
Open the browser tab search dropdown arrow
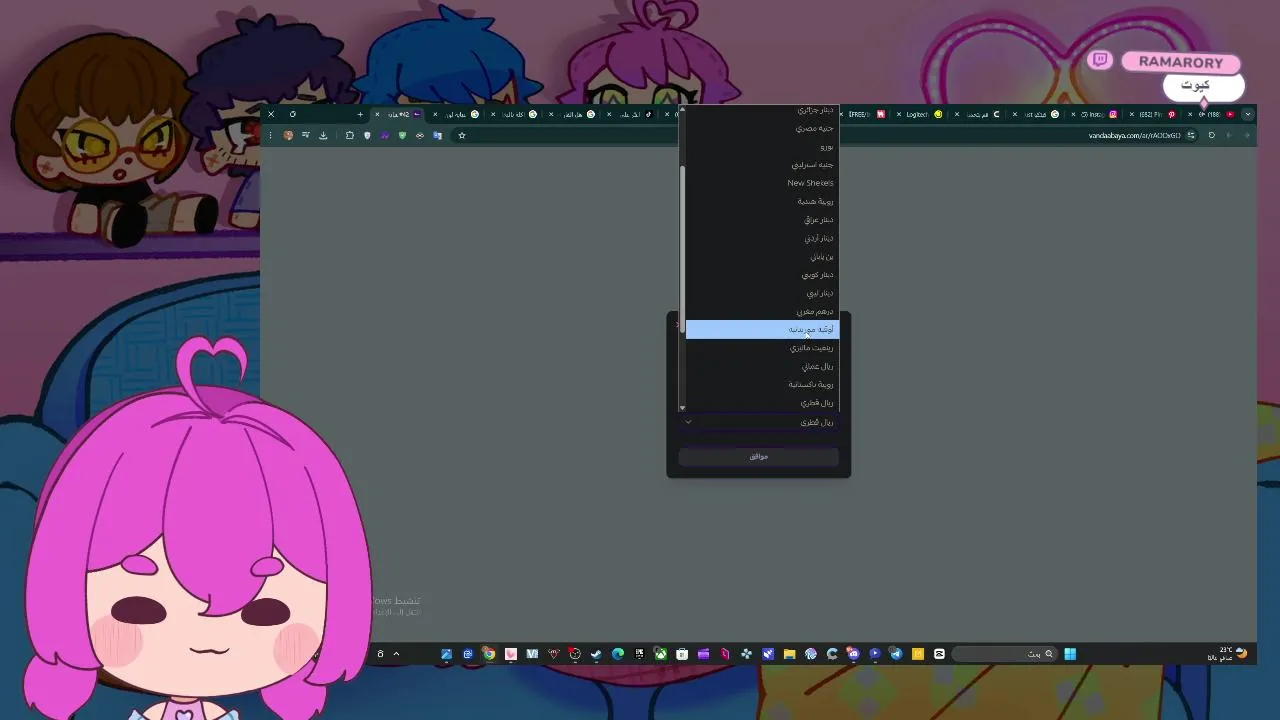(x=1247, y=114)
